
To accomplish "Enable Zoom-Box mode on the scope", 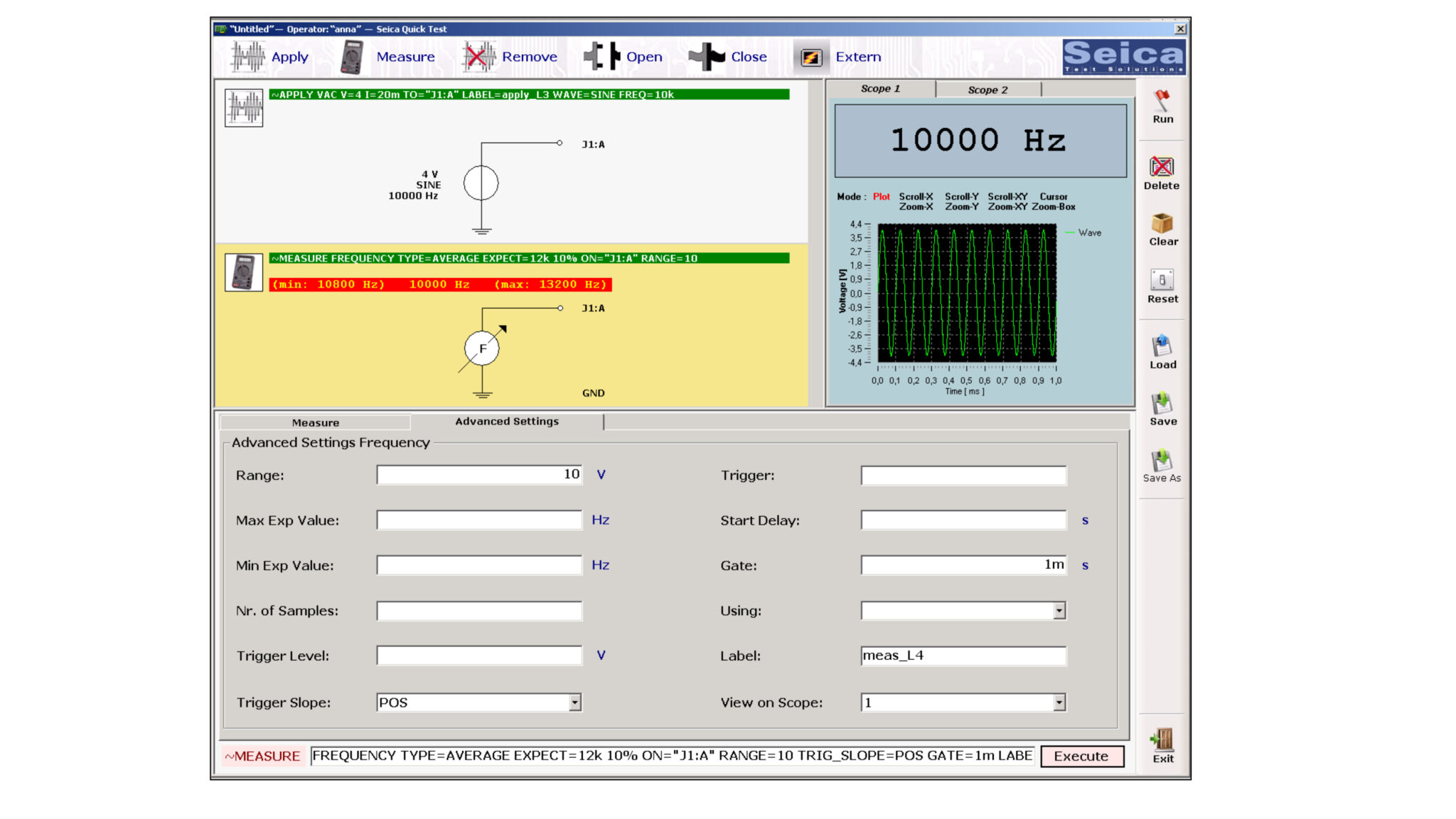I will (x=1054, y=207).
